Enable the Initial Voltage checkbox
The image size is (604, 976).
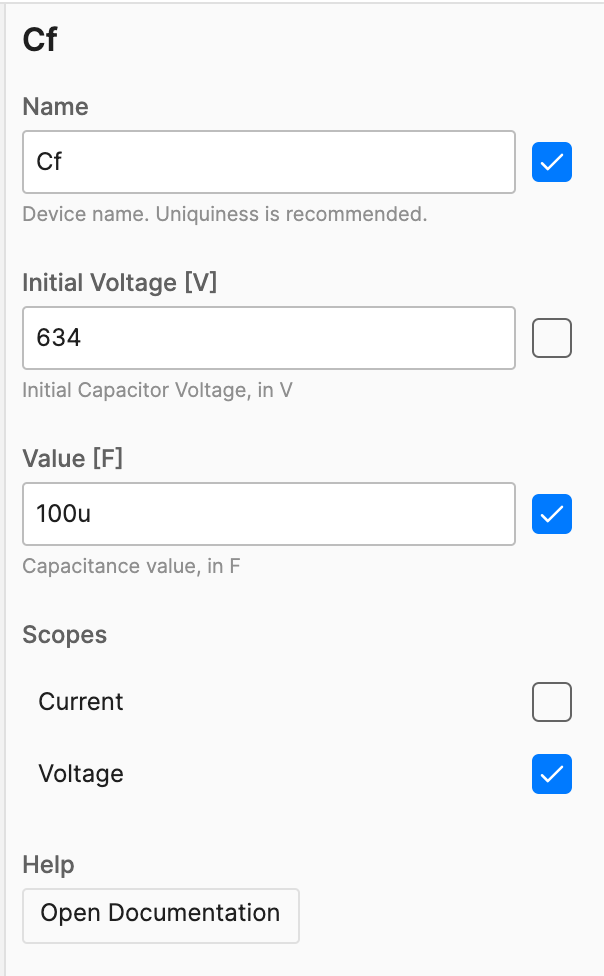pos(551,338)
